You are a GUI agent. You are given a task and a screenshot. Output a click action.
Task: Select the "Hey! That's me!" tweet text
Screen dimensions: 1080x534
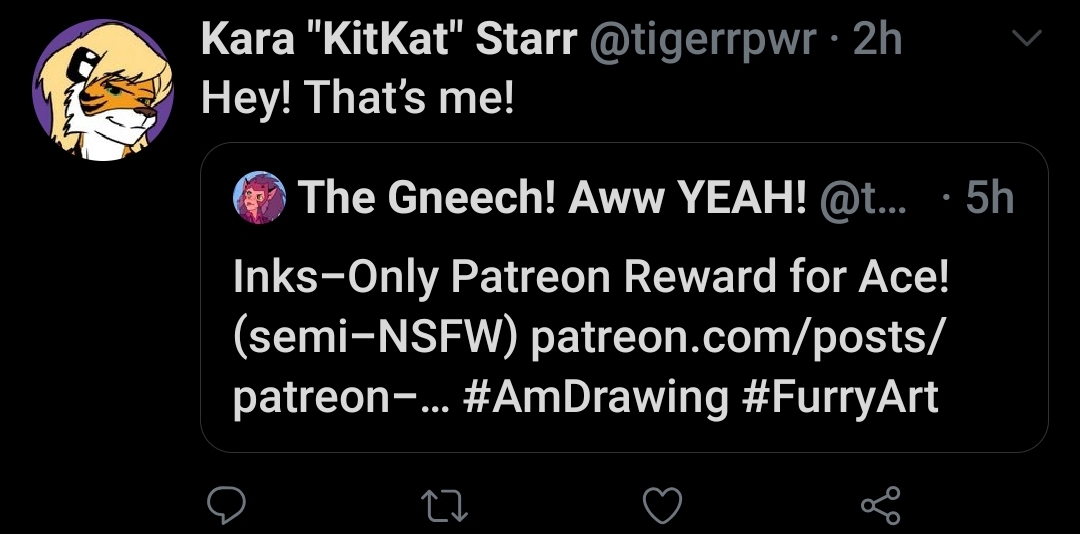(357, 98)
